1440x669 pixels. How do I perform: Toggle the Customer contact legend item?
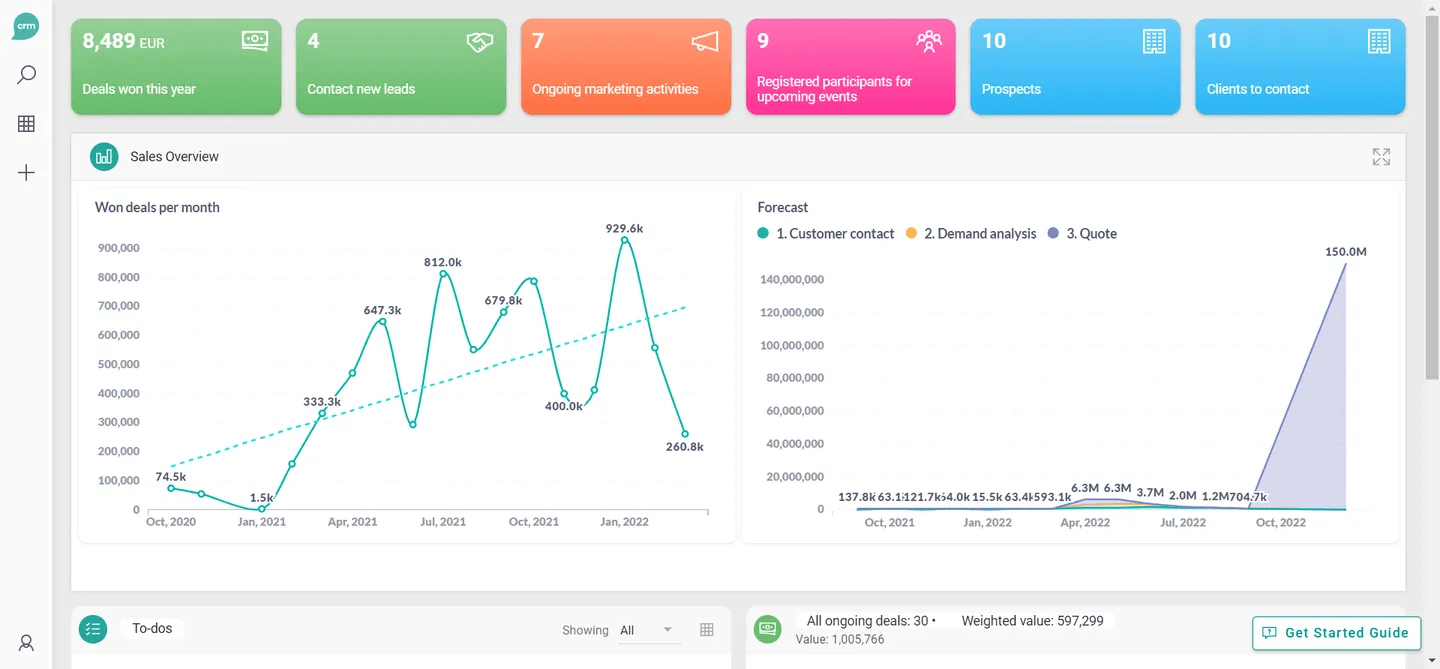coord(826,234)
